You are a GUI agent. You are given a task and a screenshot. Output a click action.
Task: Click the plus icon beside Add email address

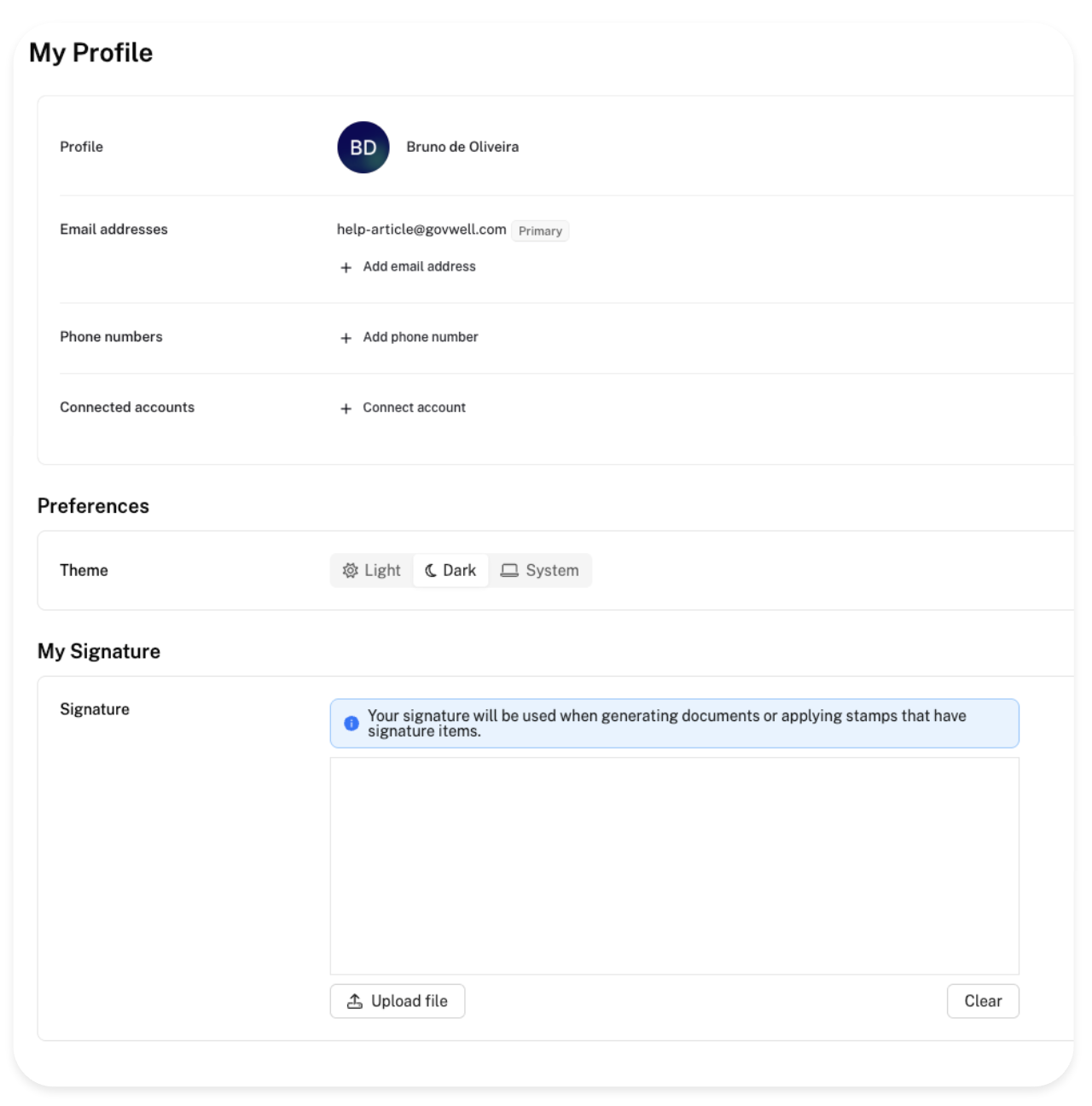tap(346, 268)
